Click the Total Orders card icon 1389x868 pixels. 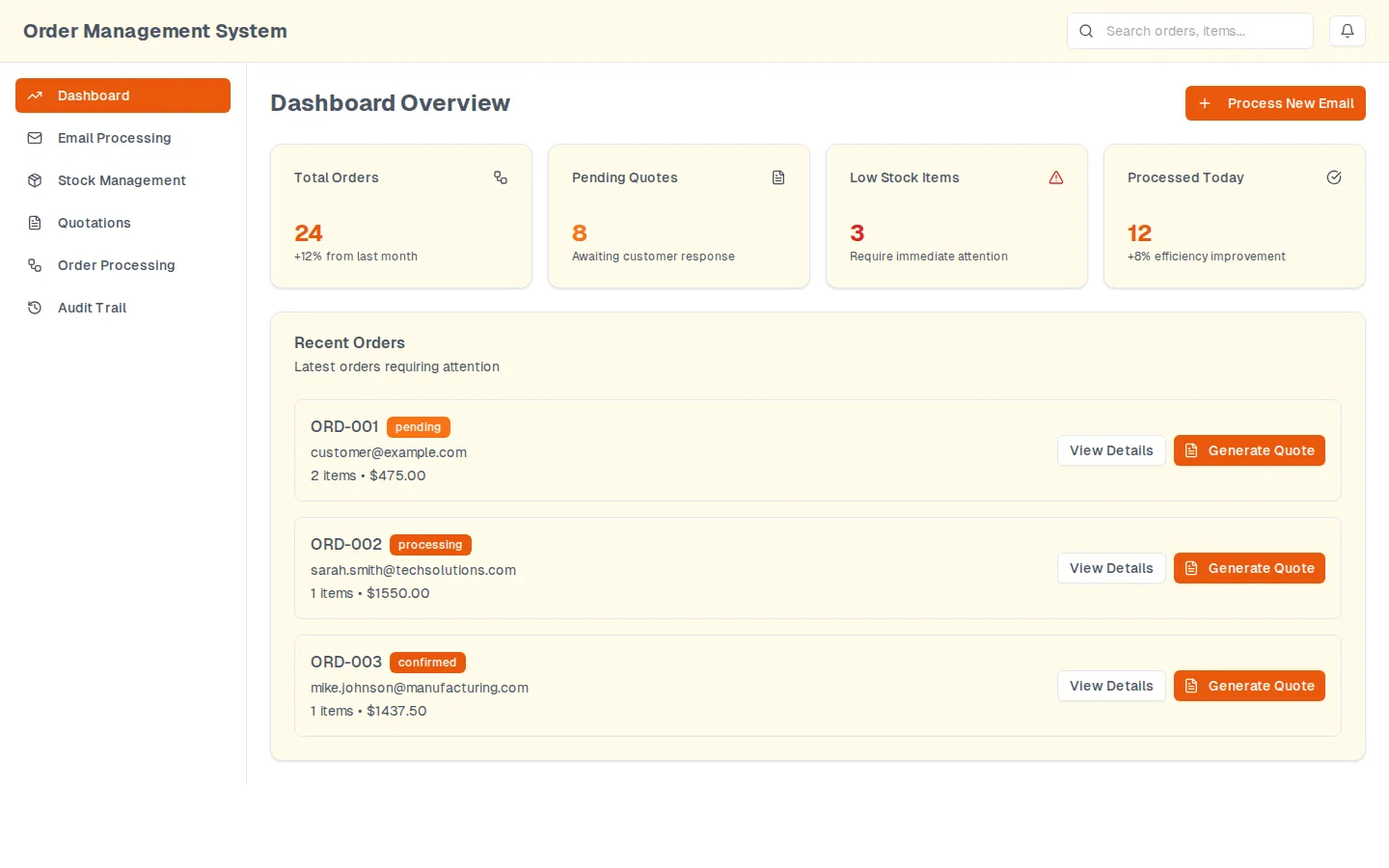pos(501,177)
